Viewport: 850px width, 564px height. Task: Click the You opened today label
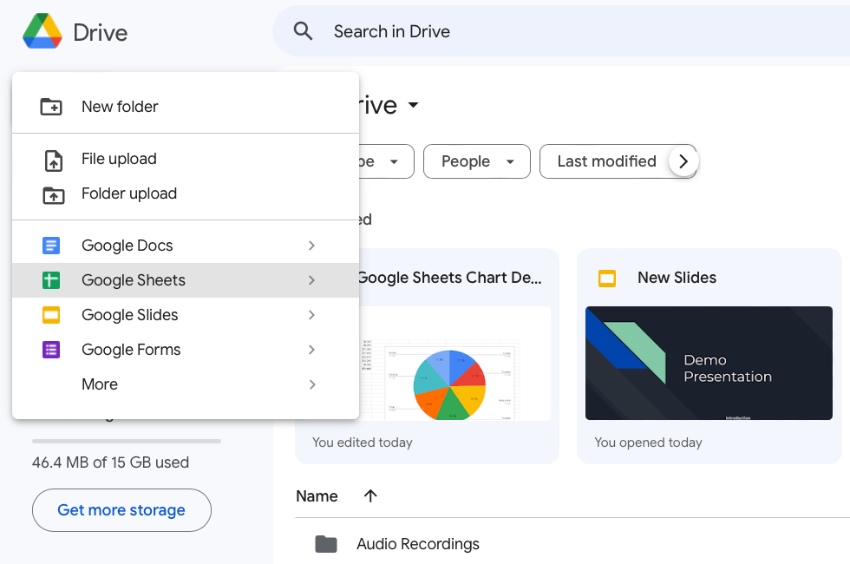[648, 443]
